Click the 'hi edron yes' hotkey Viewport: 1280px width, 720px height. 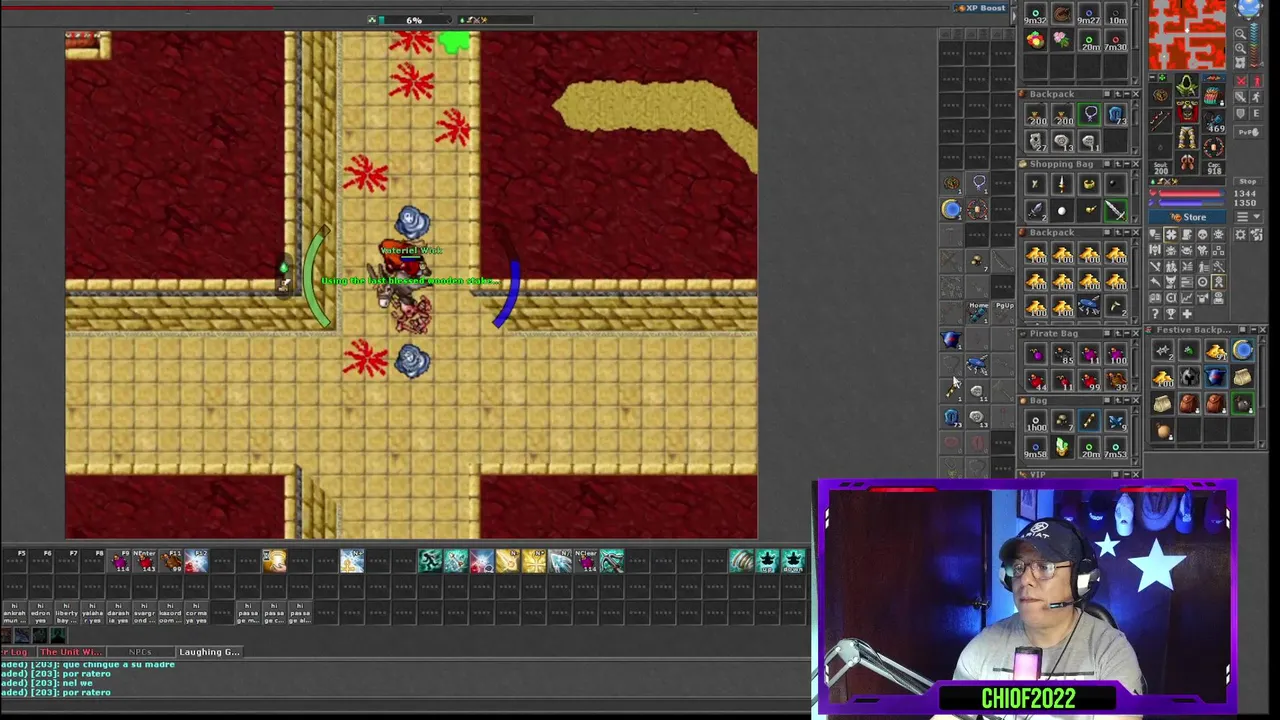(40, 613)
